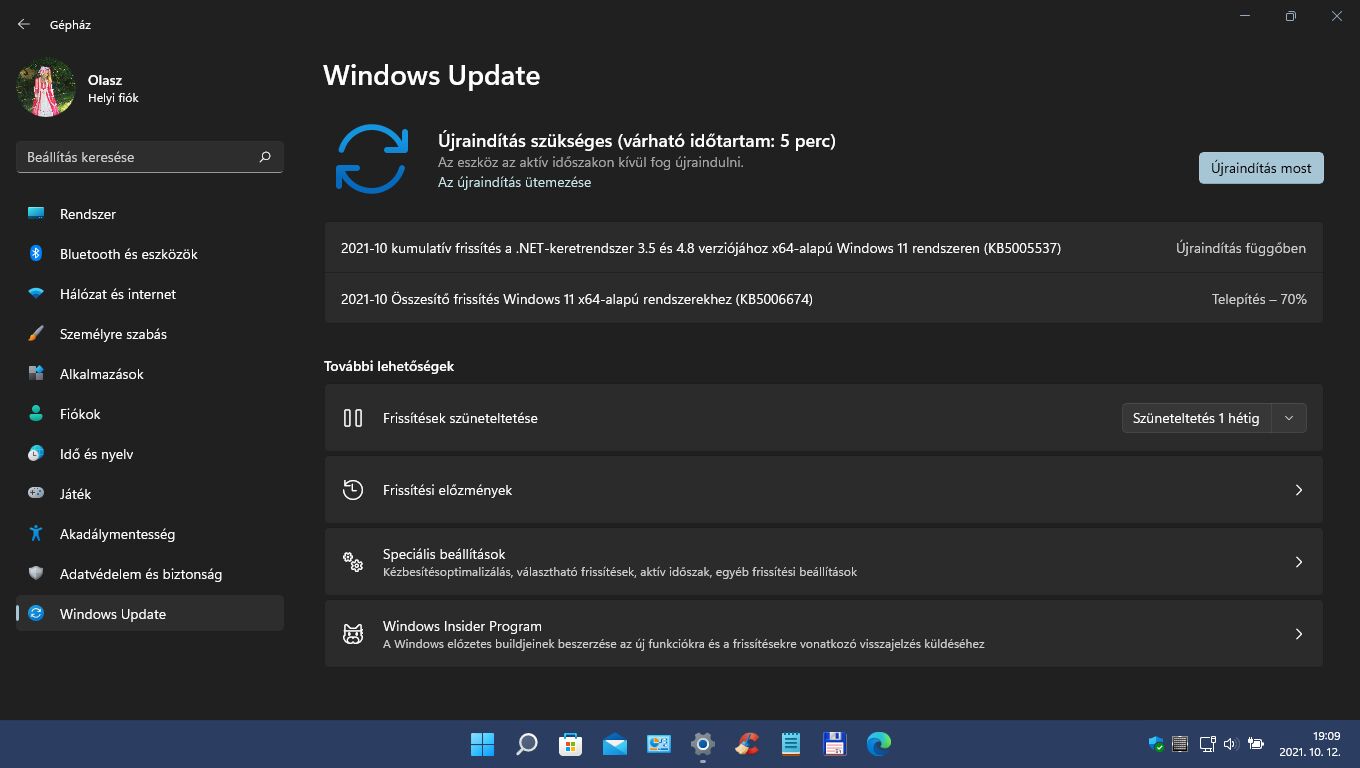1360x768 pixels.
Task: Launch Microsoft Store from the taskbar
Action: [x=570, y=744]
